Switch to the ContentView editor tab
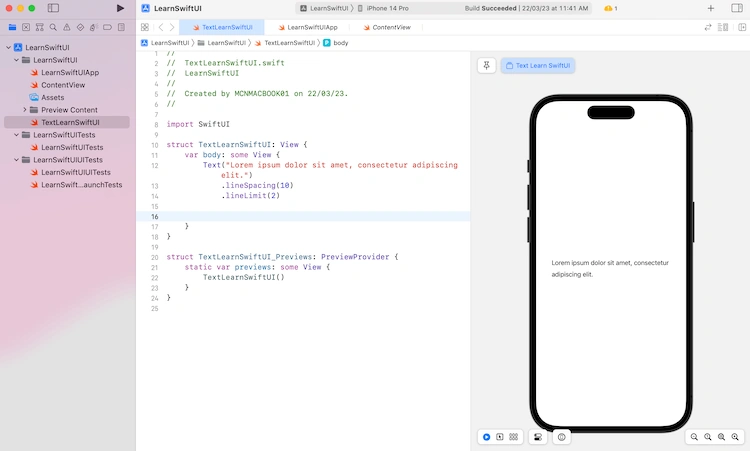The width and height of the screenshot is (750, 451). click(x=386, y=27)
